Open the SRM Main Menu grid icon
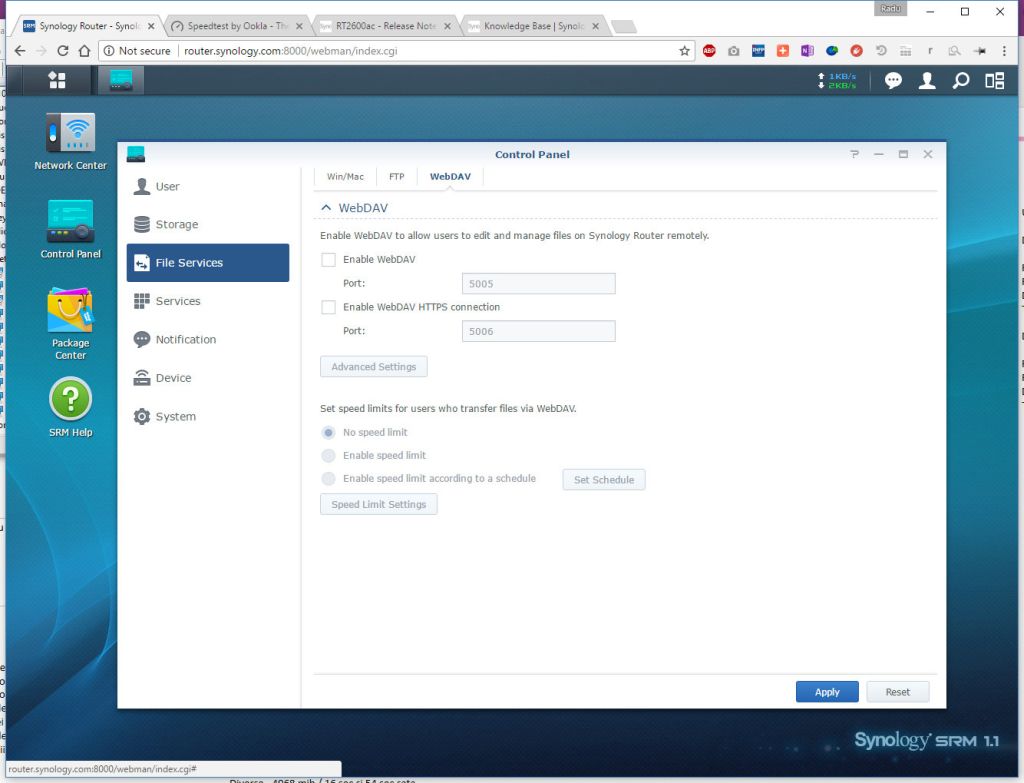 (57, 80)
